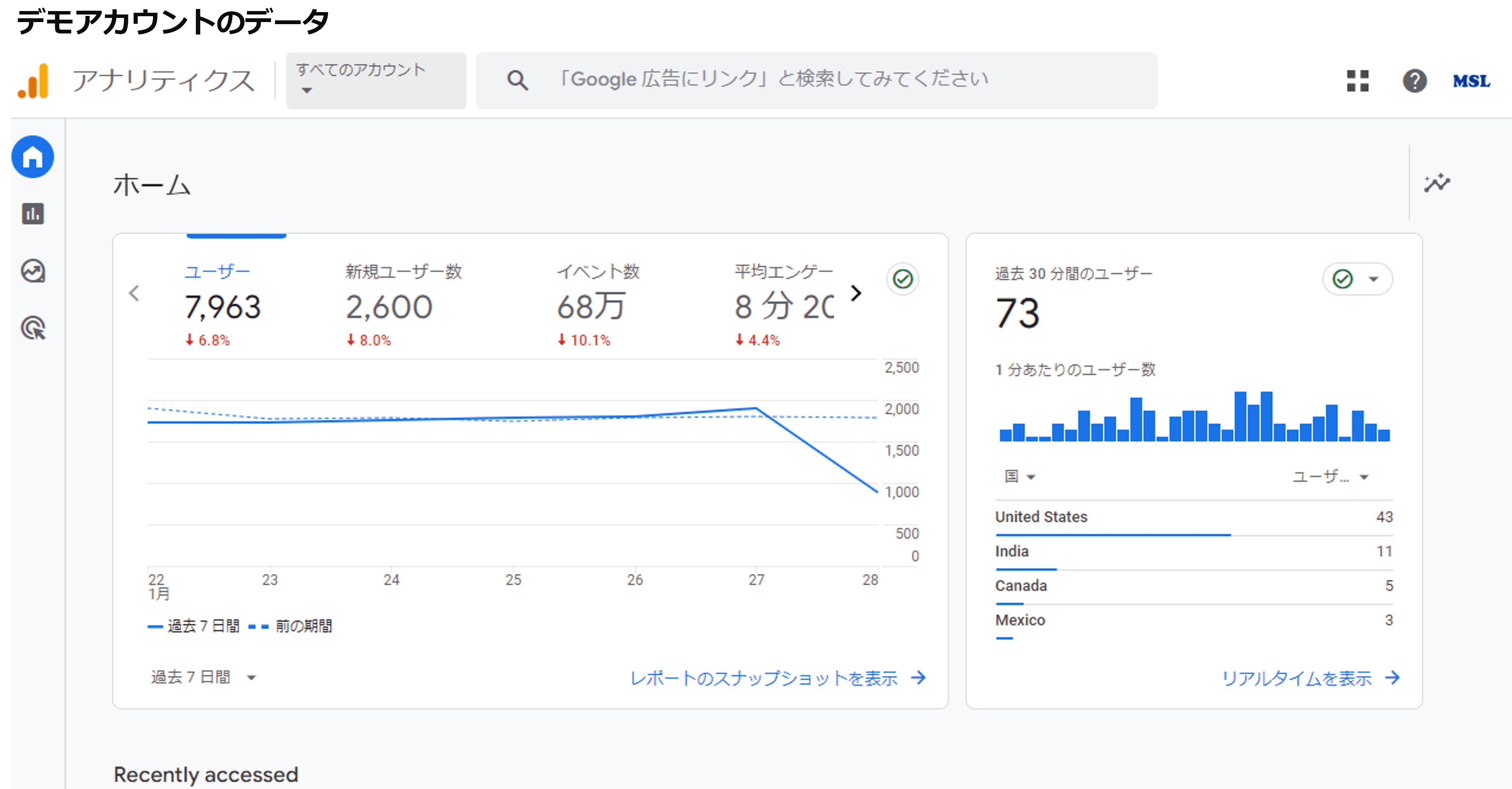Click the search magnifier icon
The height and width of the screenshot is (789, 1512).
click(517, 80)
